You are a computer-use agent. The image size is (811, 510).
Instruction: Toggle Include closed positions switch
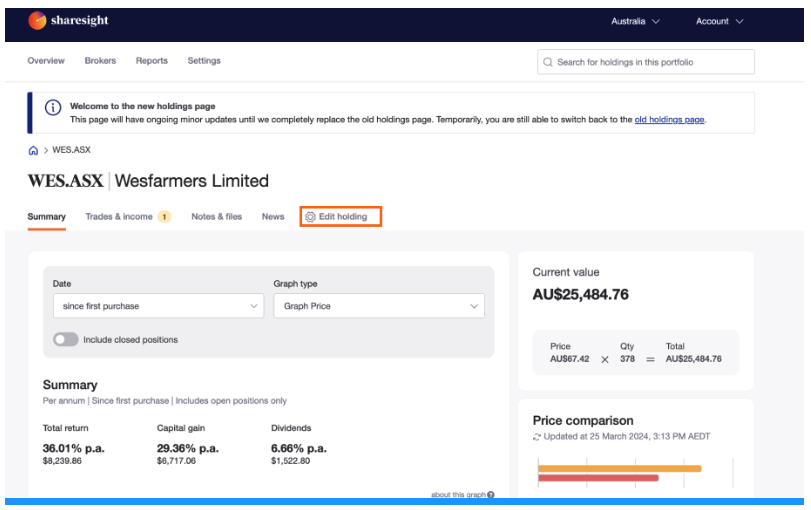point(66,340)
